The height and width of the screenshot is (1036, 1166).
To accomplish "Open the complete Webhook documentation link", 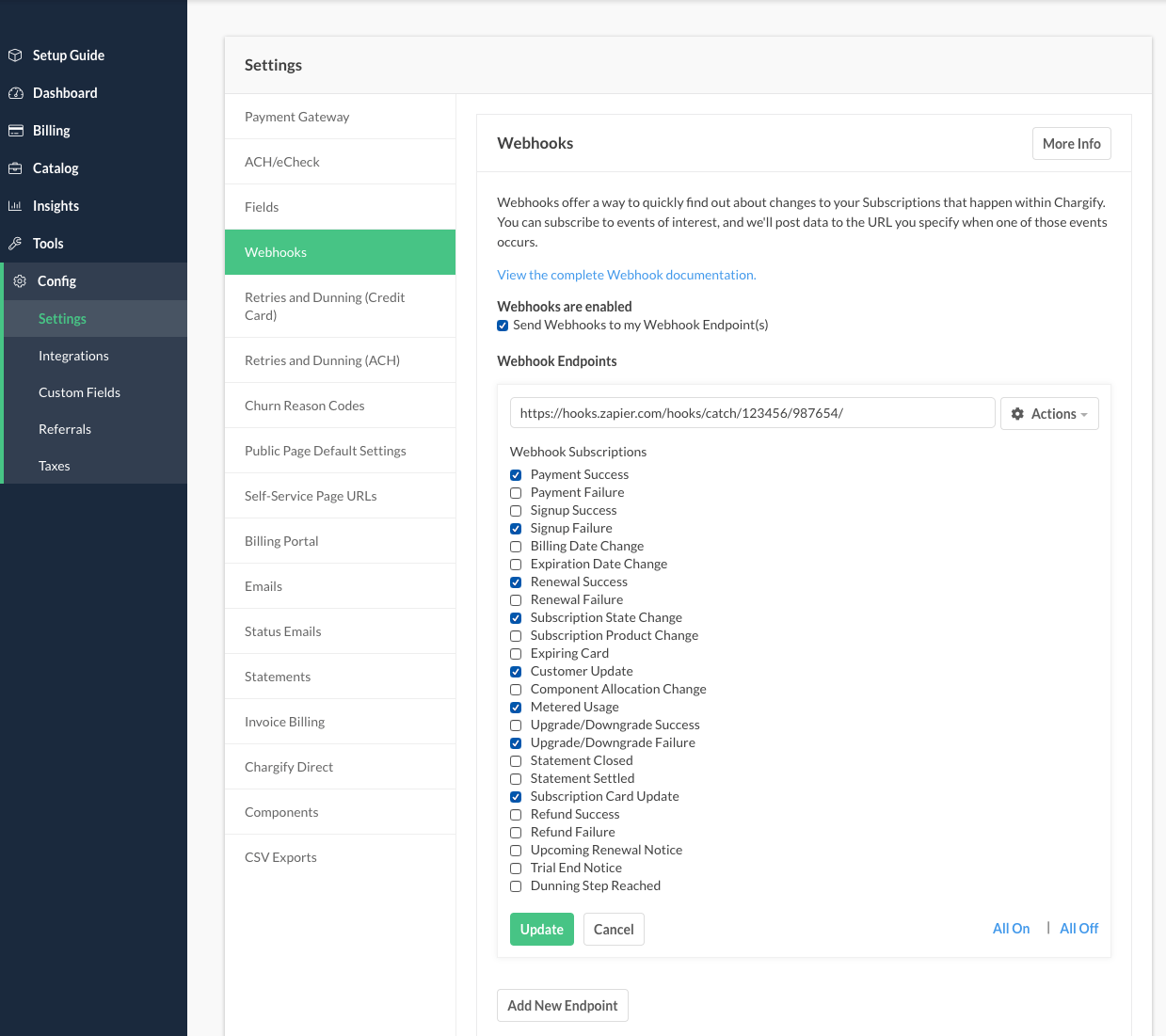I will point(627,275).
